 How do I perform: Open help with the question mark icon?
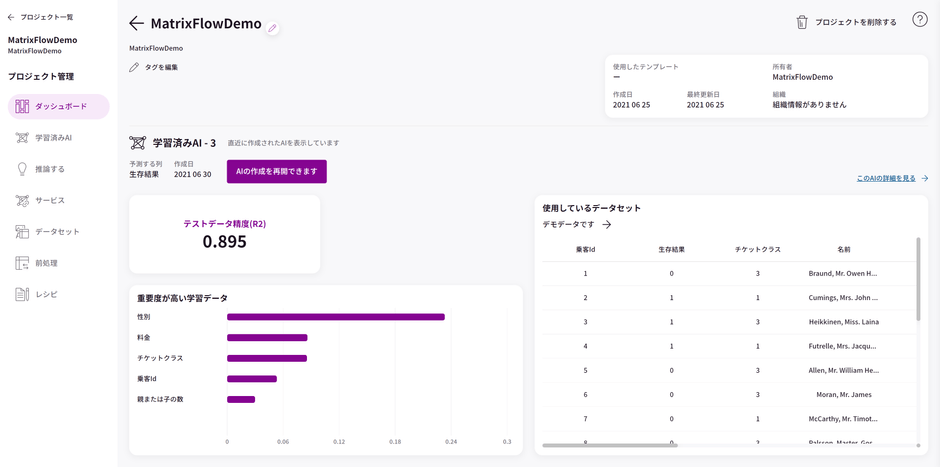(x=919, y=20)
